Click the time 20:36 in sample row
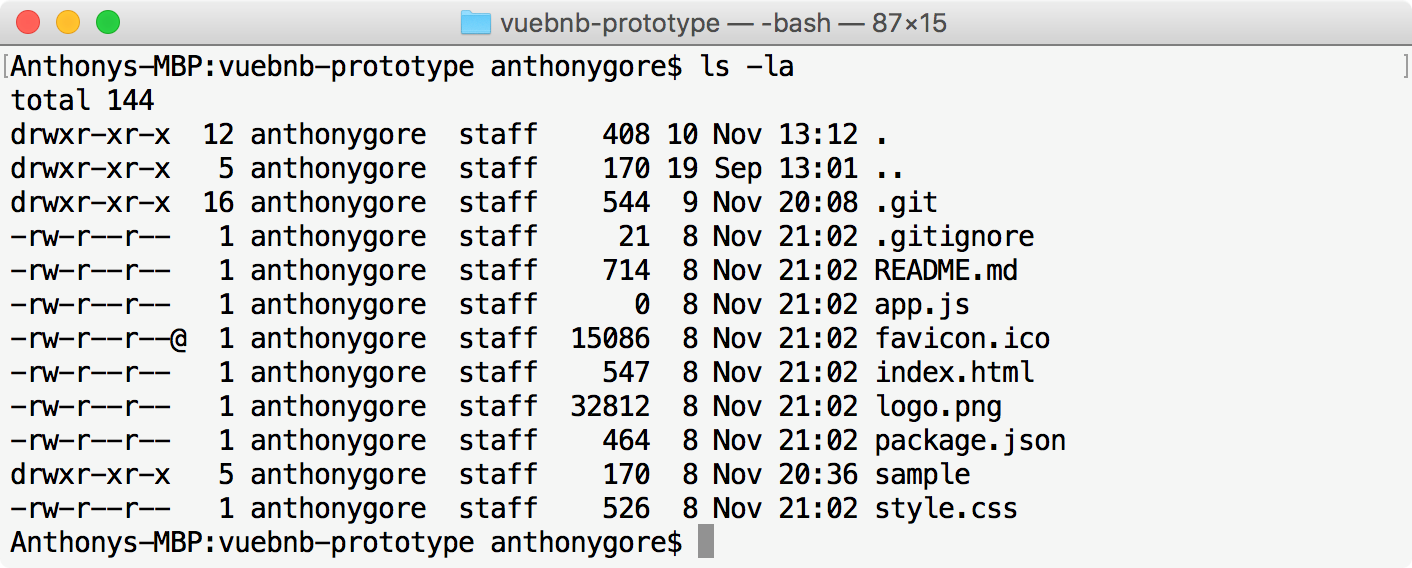 point(818,474)
